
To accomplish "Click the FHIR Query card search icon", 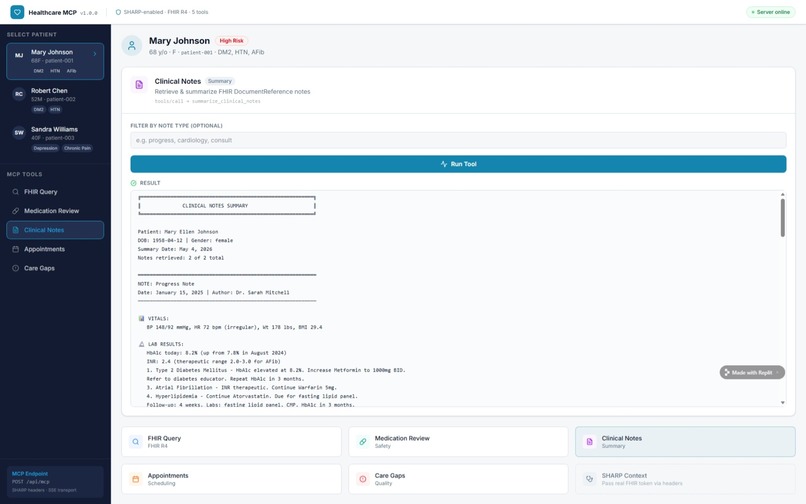I will [x=136, y=442].
